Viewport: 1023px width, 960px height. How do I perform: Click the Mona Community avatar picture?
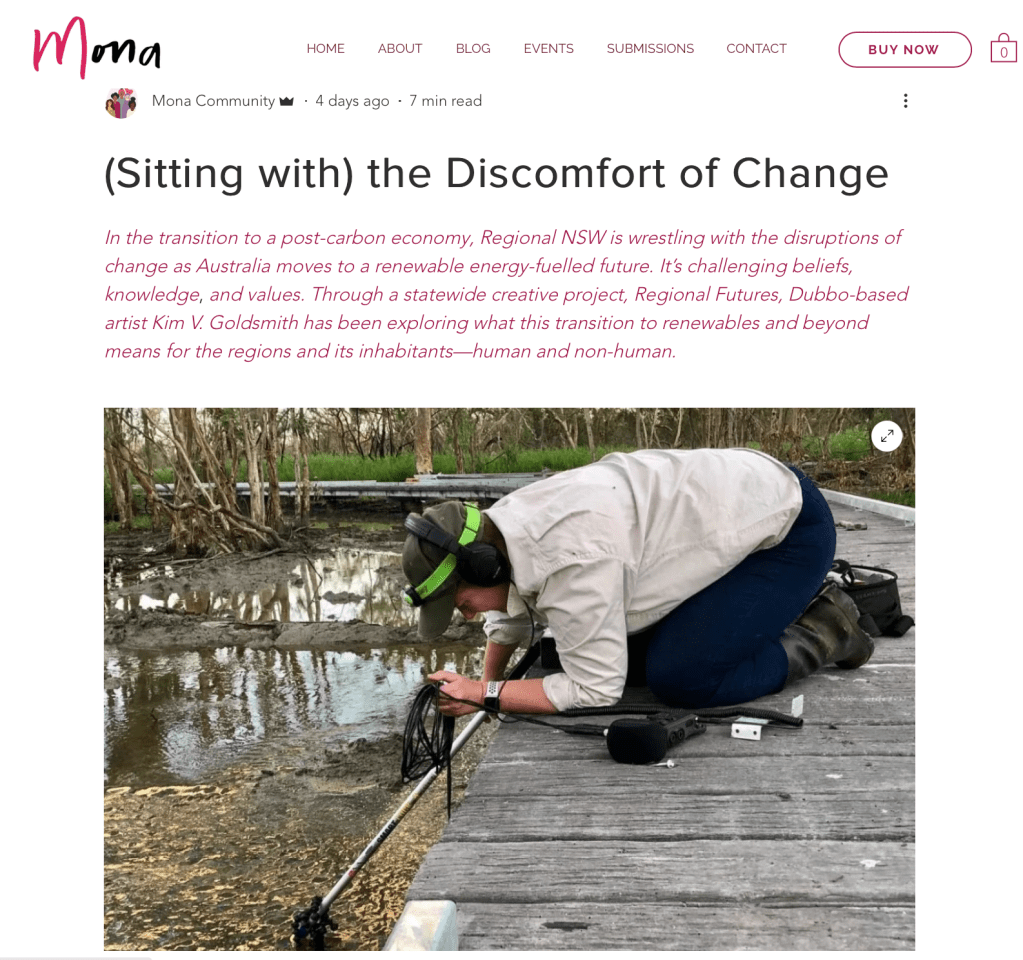pos(121,102)
